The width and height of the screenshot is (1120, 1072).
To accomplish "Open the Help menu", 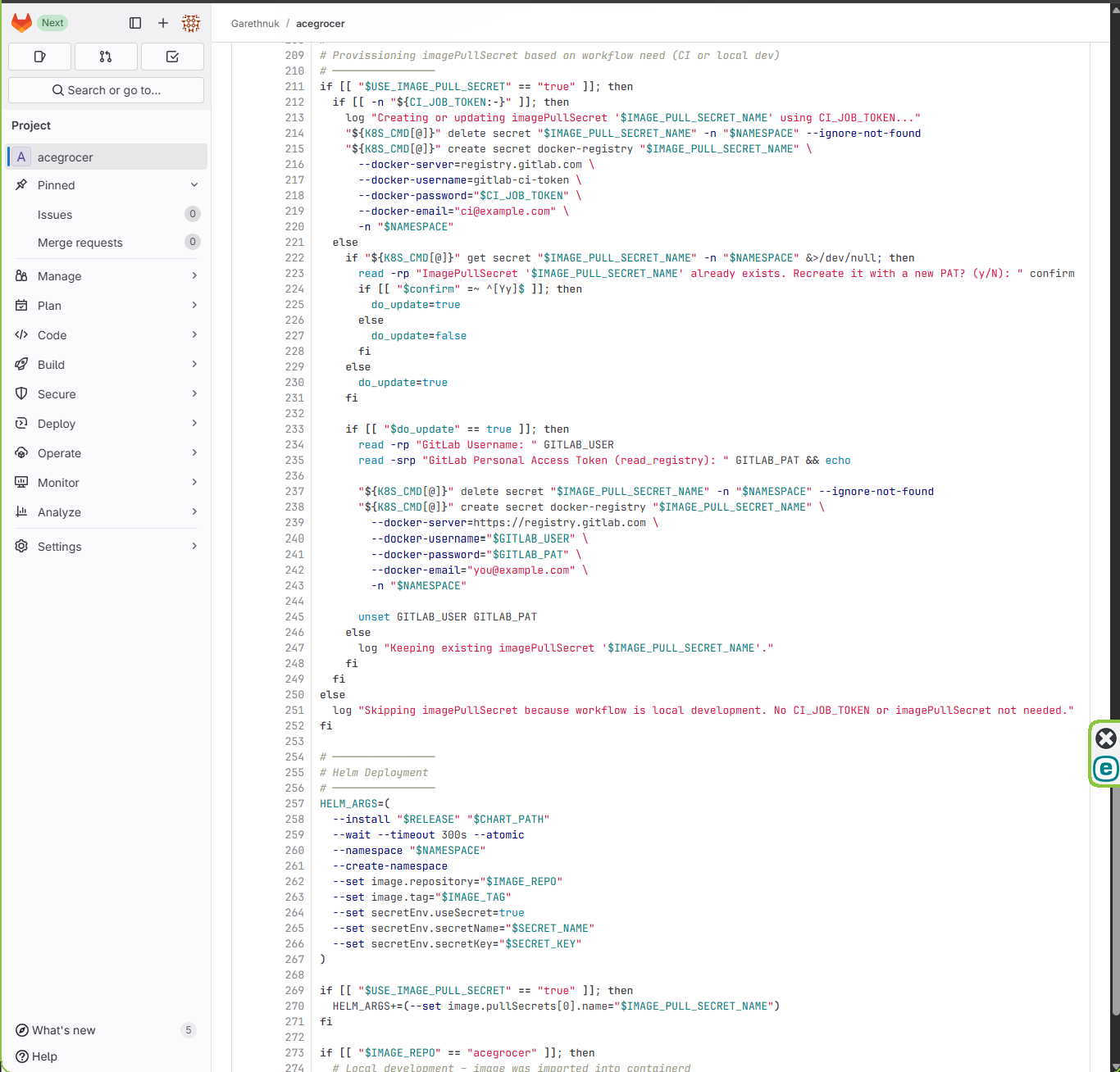I will pyautogui.click(x=37, y=1056).
